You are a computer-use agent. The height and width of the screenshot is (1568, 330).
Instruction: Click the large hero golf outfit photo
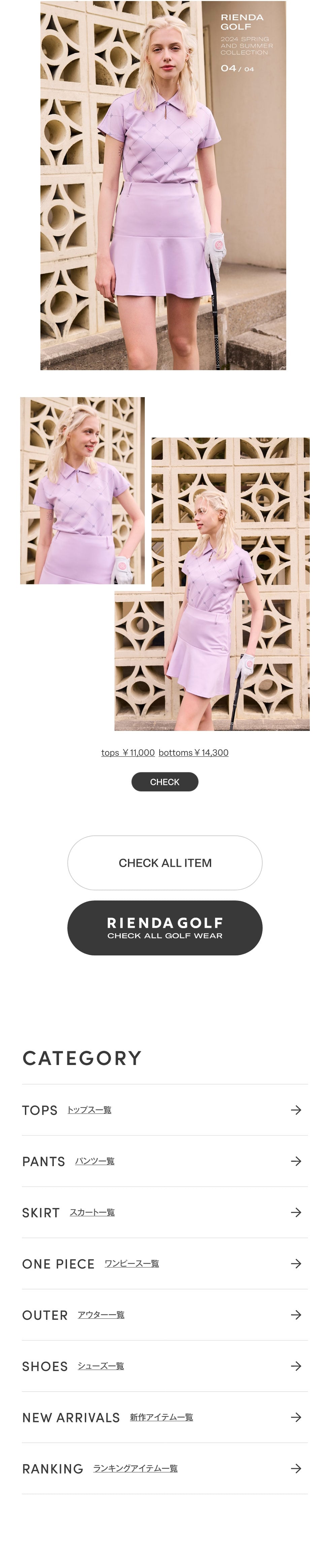pyautogui.click(x=163, y=185)
